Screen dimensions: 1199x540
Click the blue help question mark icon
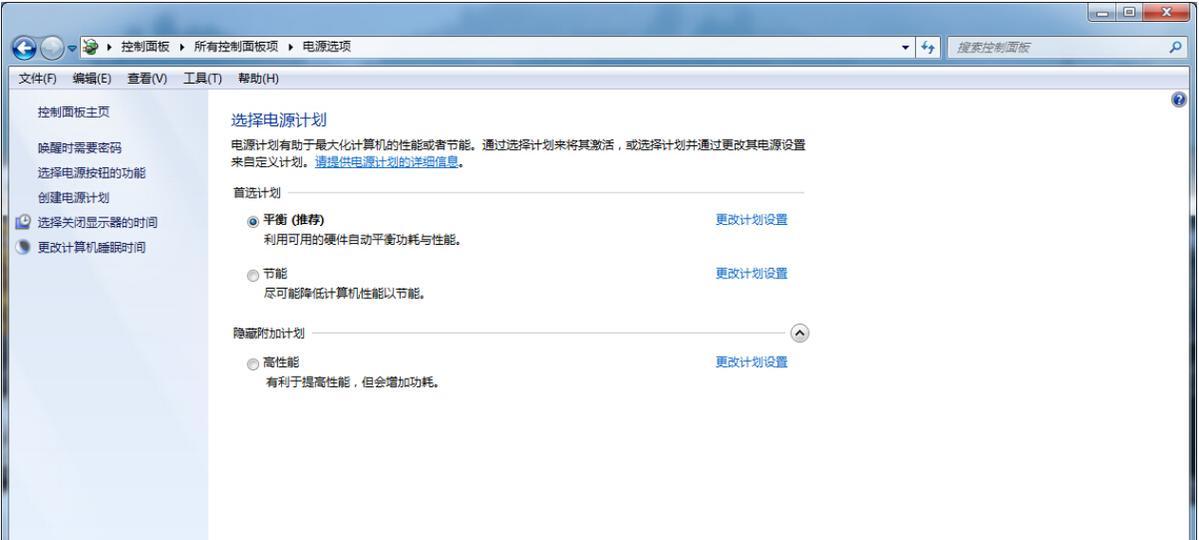[1179, 100]
